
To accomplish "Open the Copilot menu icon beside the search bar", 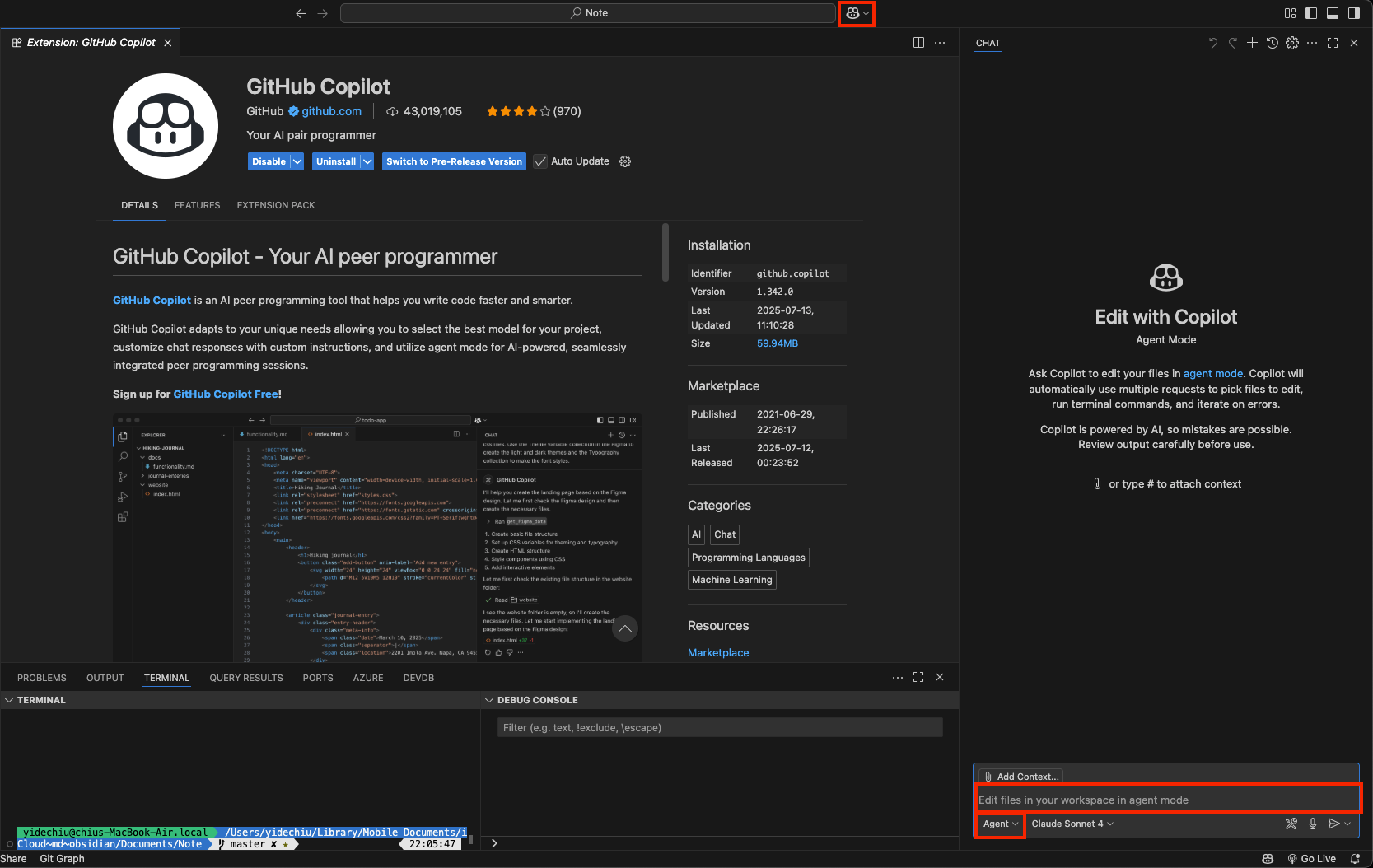I will [x=857, y=13].
